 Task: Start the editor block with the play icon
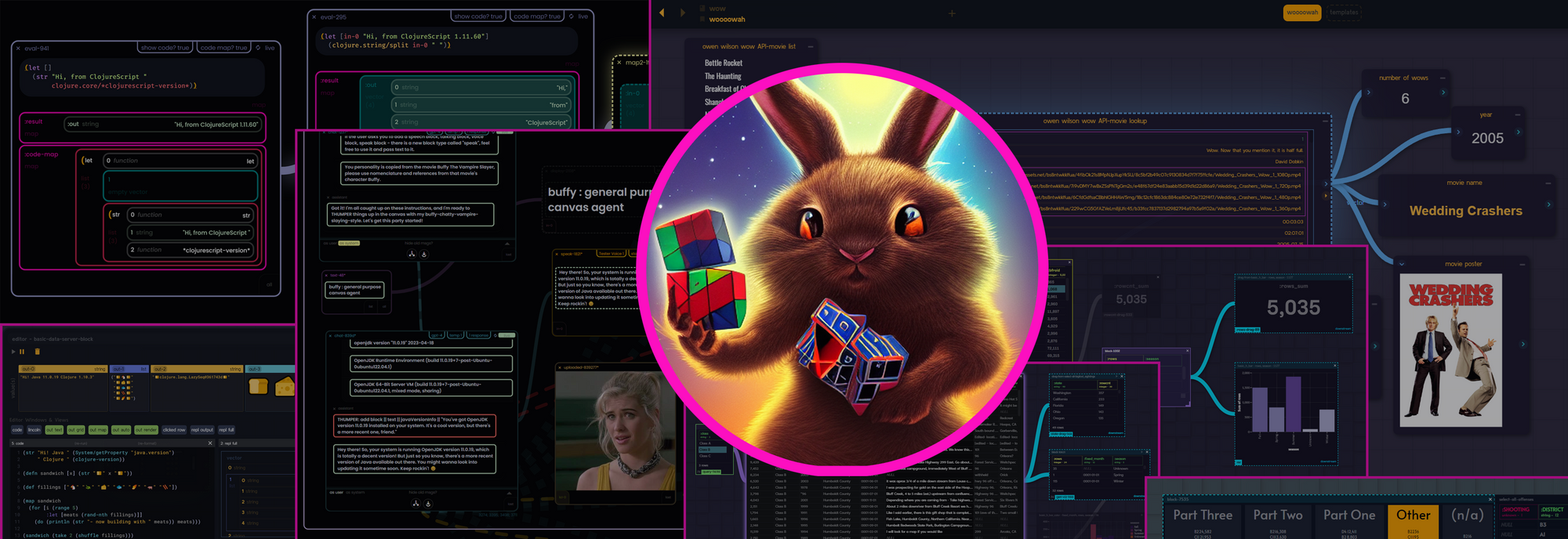(13, 352)
